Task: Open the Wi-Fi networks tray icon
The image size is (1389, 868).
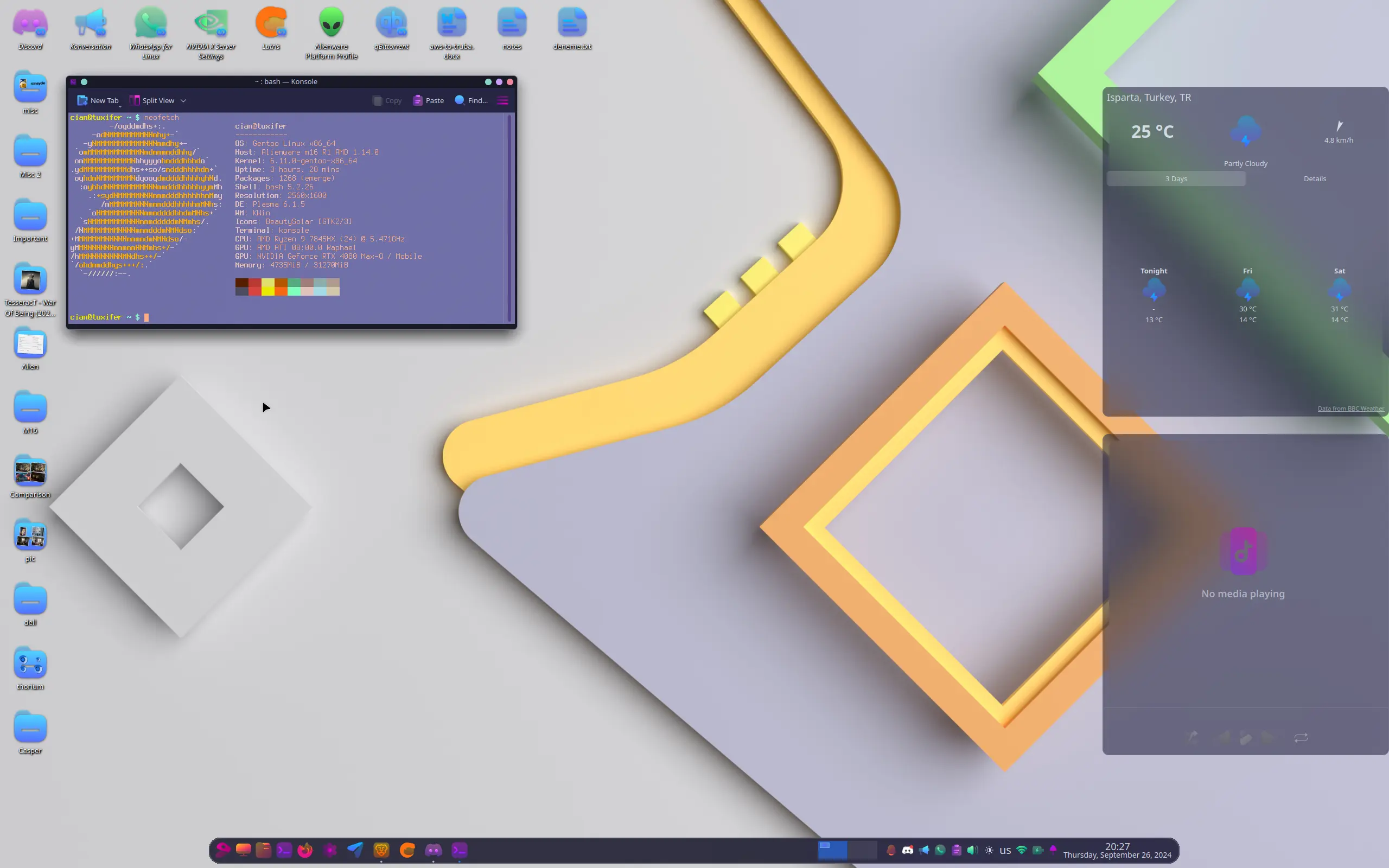Action: click(x=1022, y=850)
